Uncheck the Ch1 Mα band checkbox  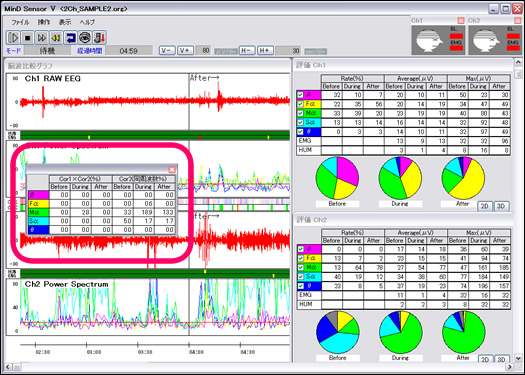tap(300, 113)
